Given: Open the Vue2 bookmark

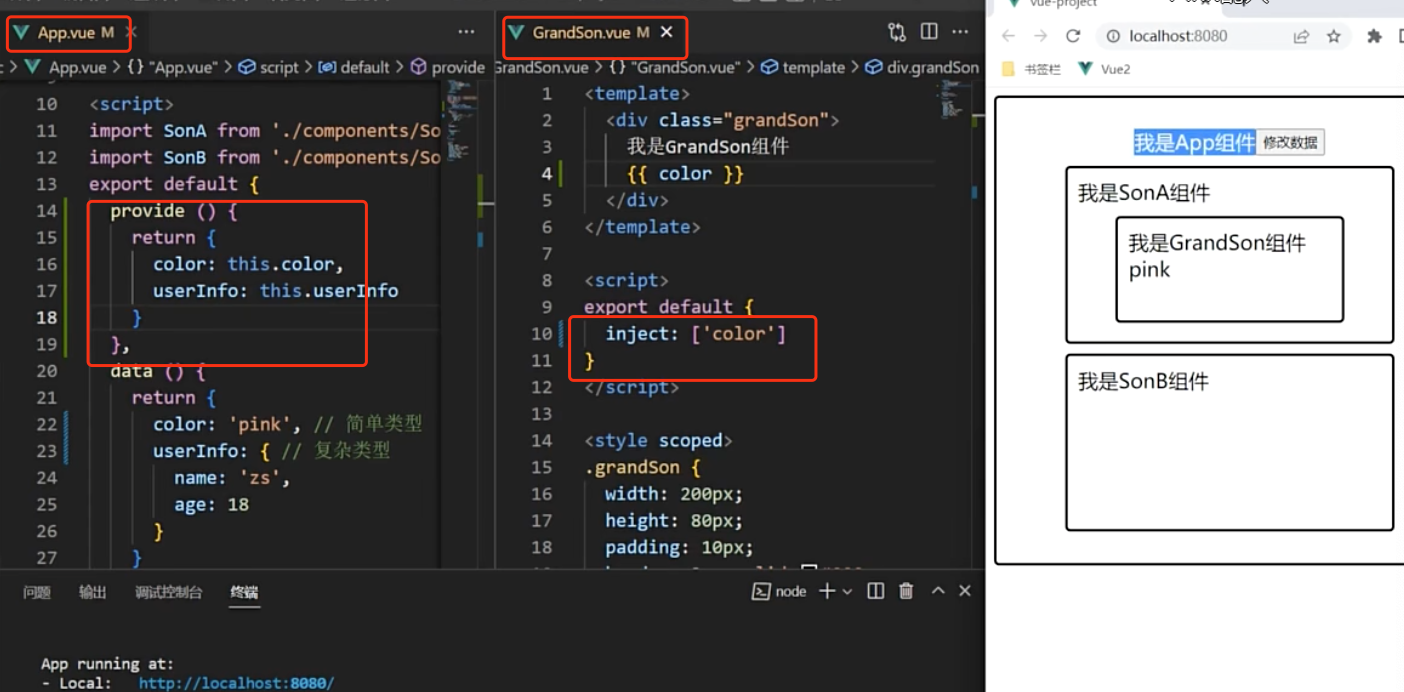Looking at the screenshot, I should click(1103, 69).
